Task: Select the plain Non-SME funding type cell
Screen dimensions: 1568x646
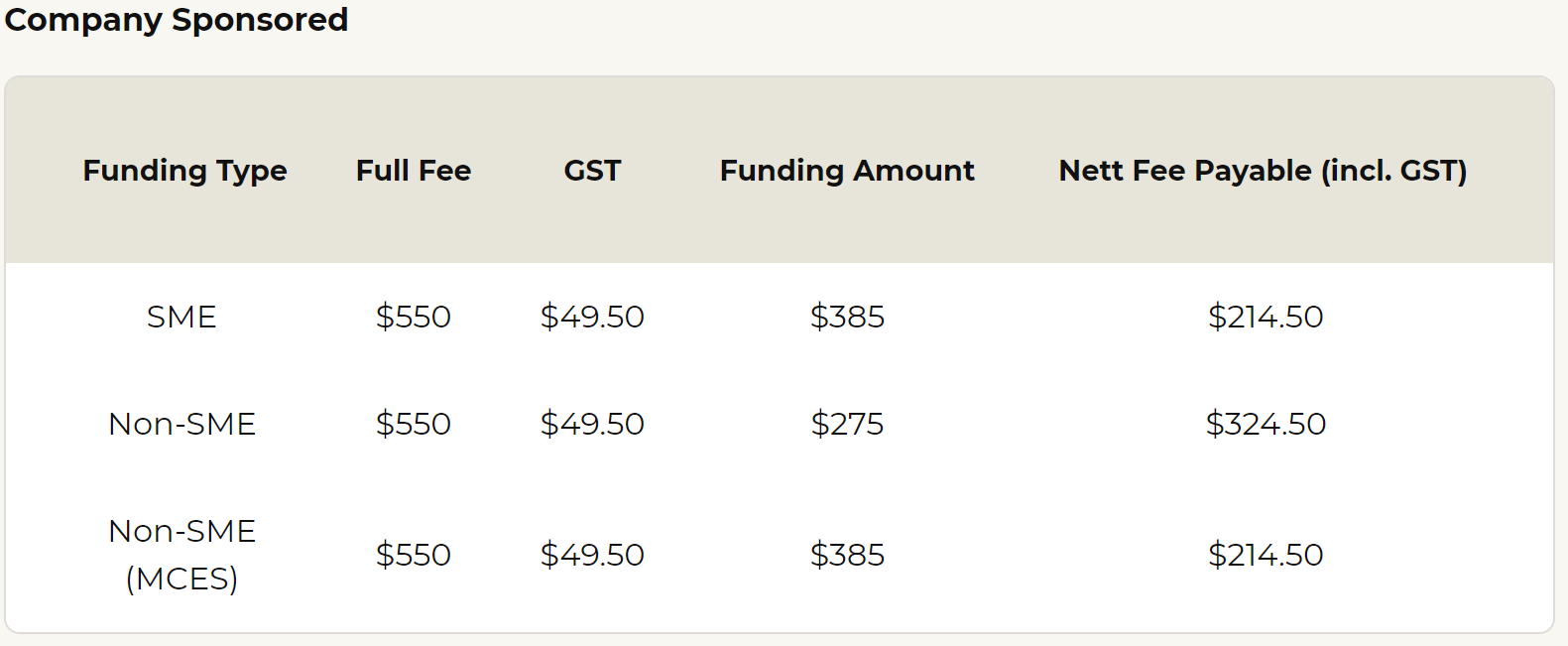Action: coord(181,424)
